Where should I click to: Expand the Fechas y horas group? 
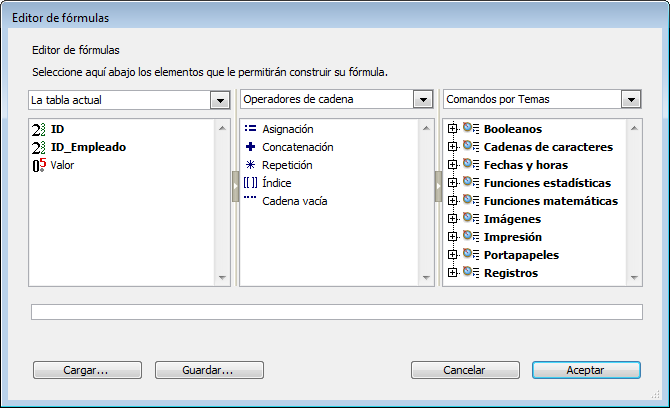tap(453, 165)
